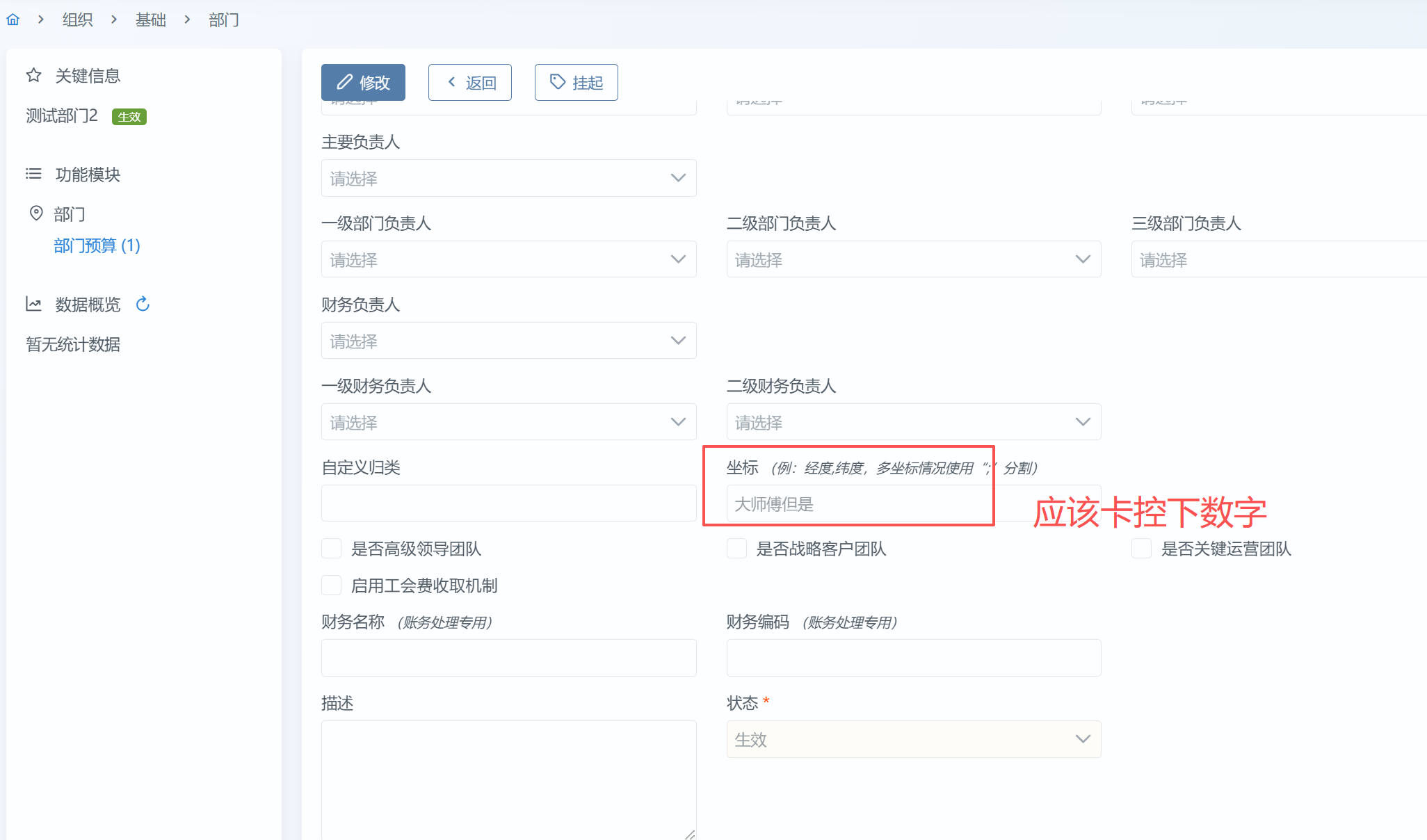This screenshot has height=840, width=1427.
Task: Click the location pin icon beside 部门
Action: point(36,213)
